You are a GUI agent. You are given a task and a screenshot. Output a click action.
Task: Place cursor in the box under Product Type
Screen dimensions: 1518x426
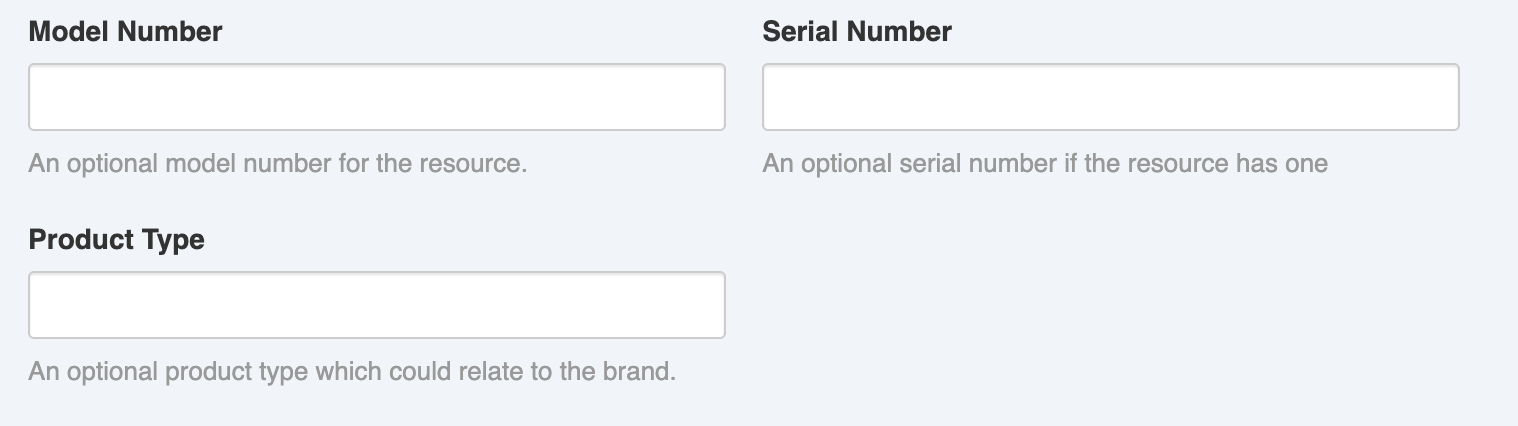click(x=376, y=305)
